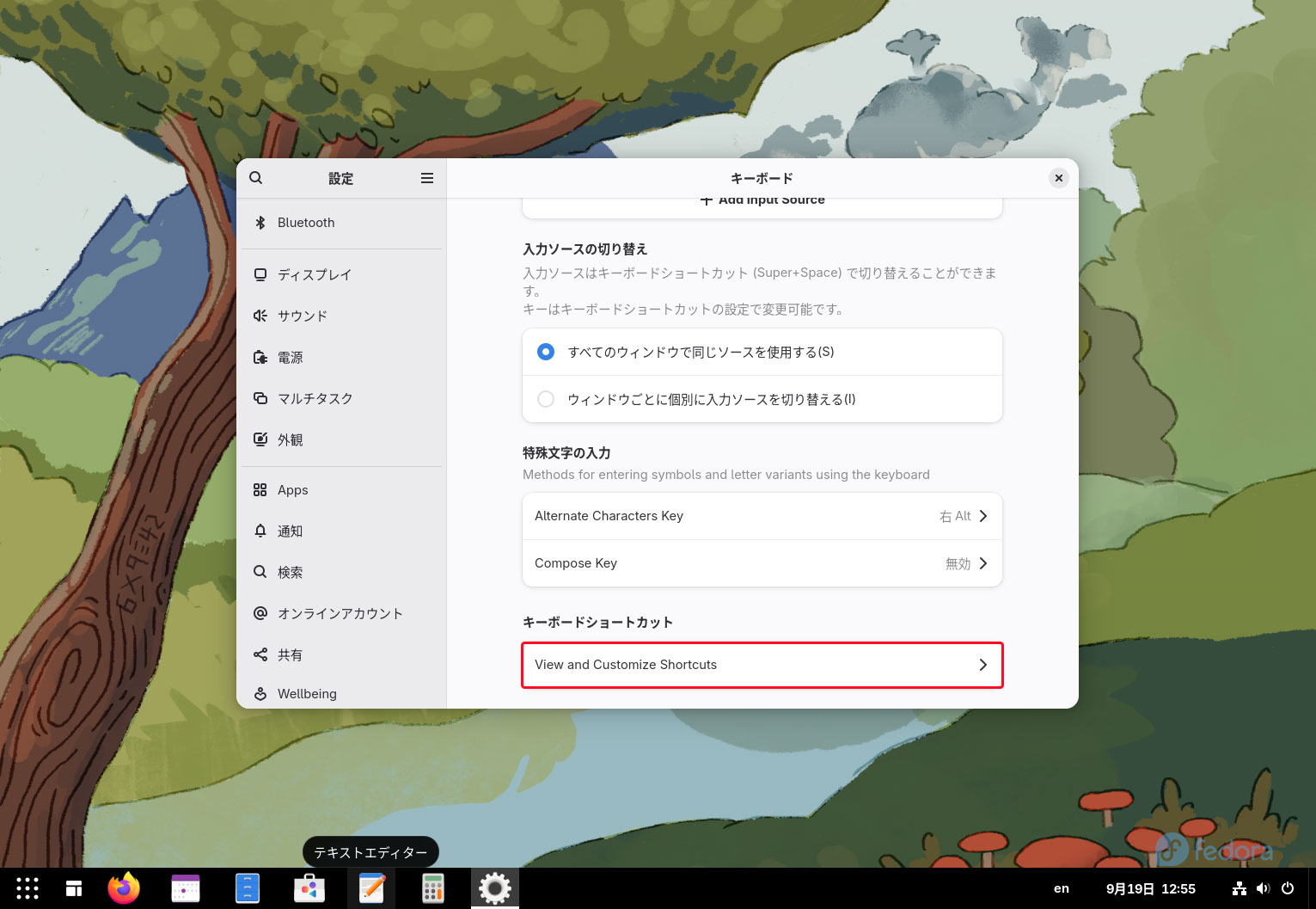
Task: Open volume control in system tray
Action: coord(1263,888)
